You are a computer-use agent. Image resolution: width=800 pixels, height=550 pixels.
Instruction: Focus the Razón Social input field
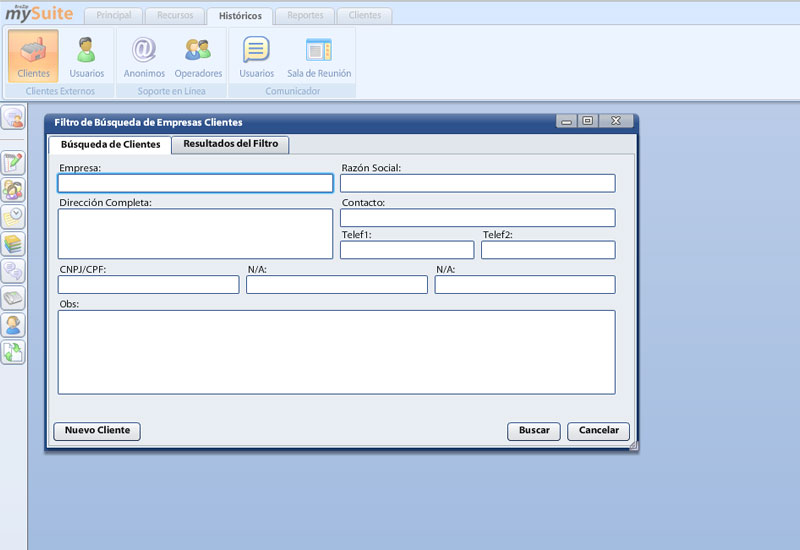tap(477, 183)
